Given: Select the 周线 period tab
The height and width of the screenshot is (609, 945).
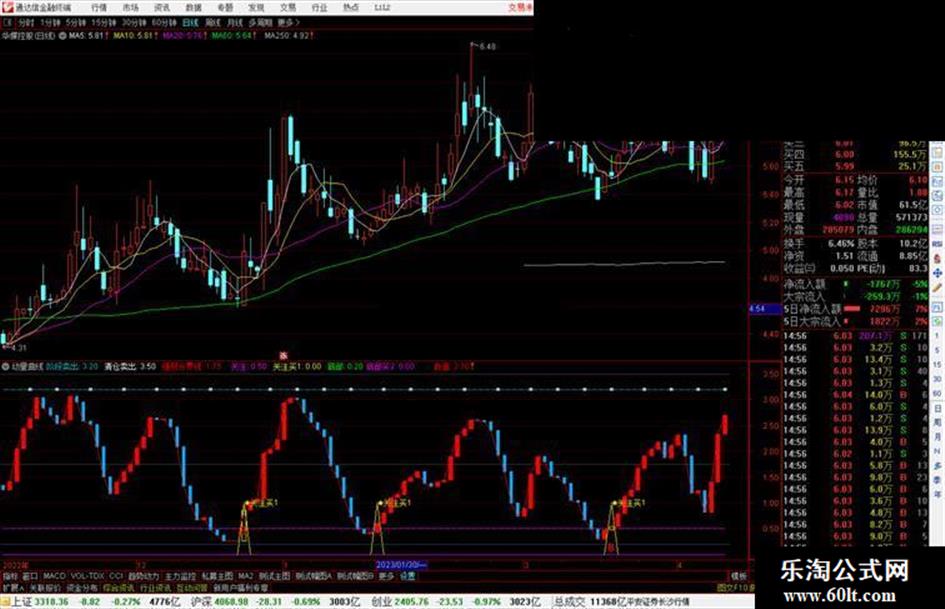Looking at the screenshot, I should pyautogui.click(x=213, y=22).
